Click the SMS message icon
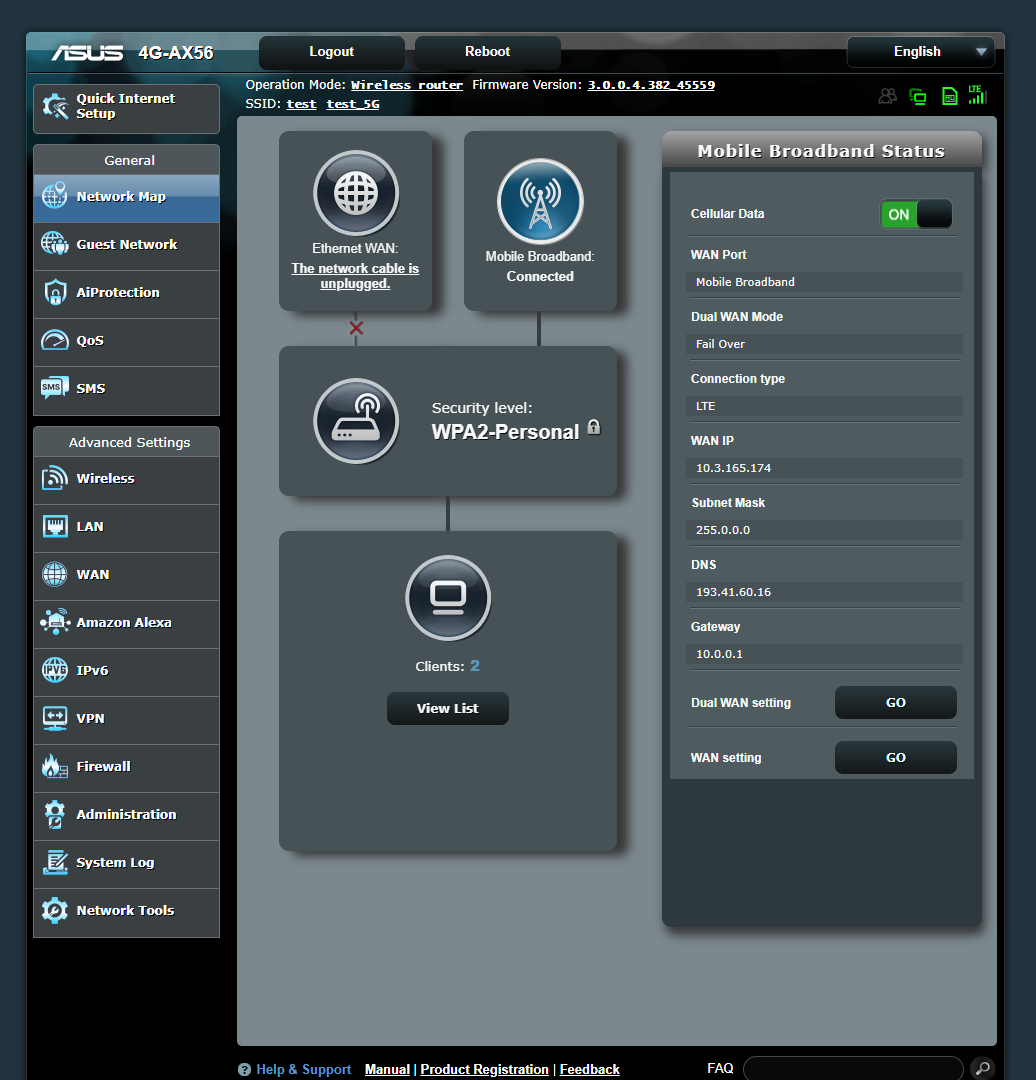The height and width of the screenshot is (1080, 1036). [x=54, y=388]
